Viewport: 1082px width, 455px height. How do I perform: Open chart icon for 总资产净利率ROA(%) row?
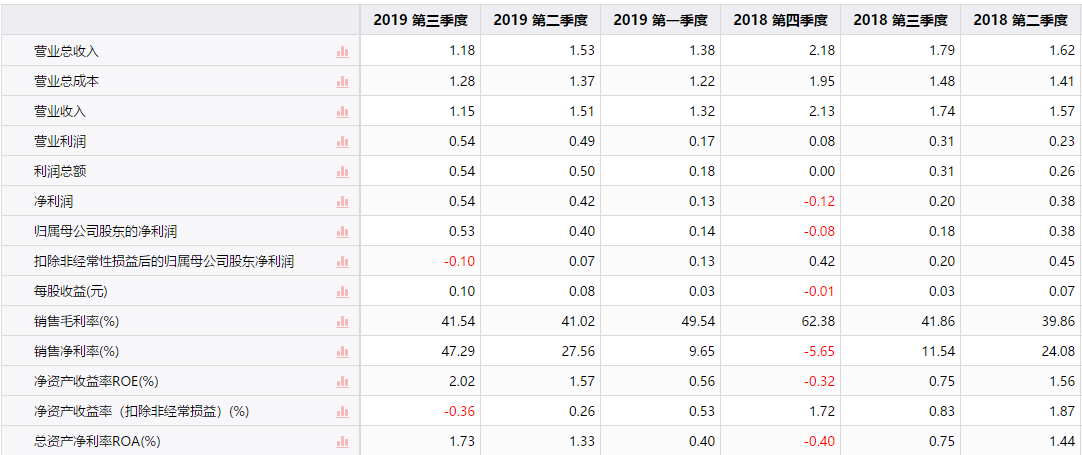(342, 441)
